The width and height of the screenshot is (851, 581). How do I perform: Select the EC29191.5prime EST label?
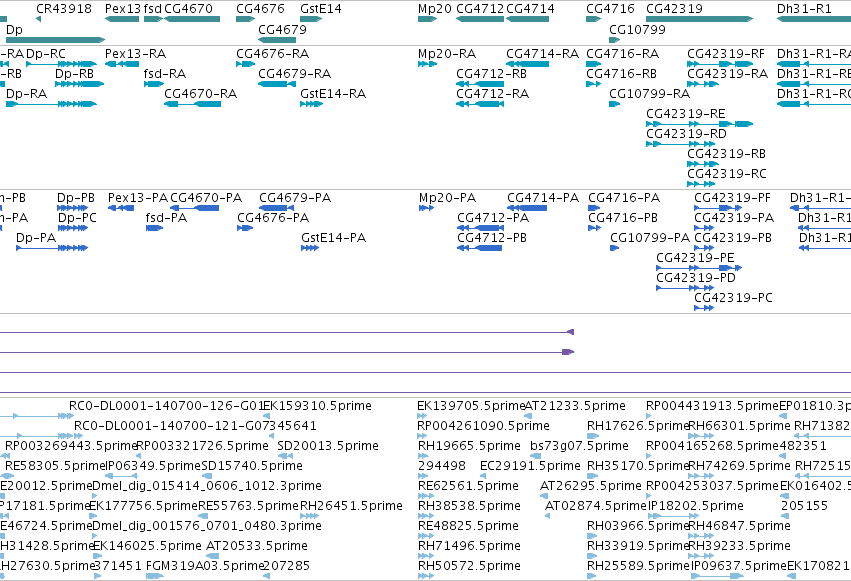(530, 466)
